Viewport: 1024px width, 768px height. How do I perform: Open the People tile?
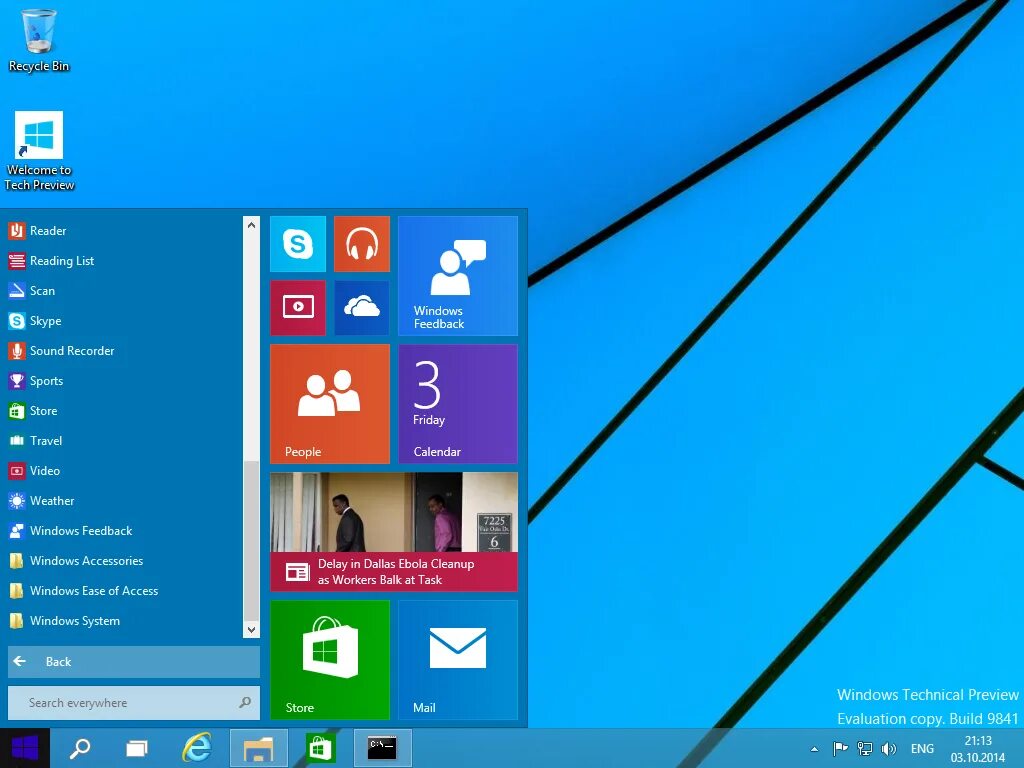coord(330,404)
